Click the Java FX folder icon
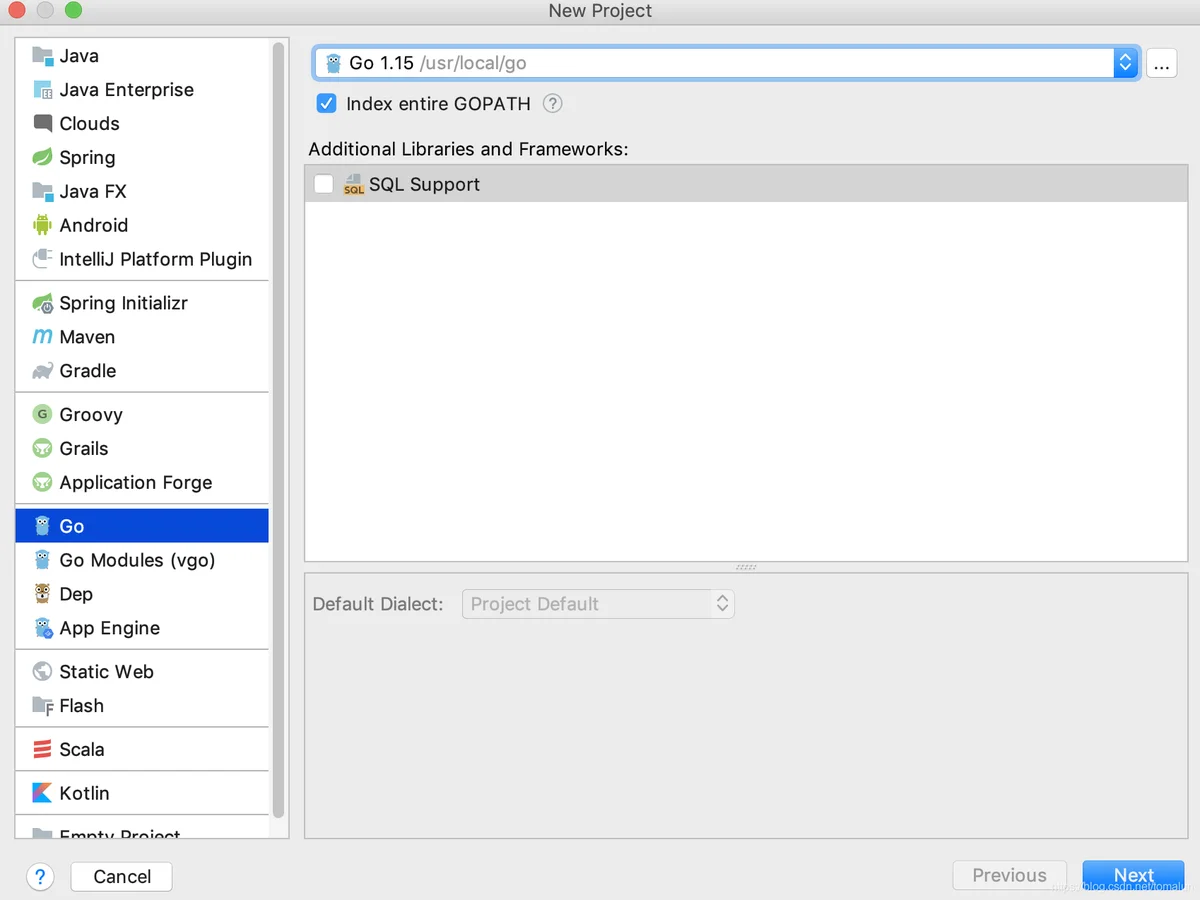This screenshot has height=900, width=1200. (x=42, y=191)
